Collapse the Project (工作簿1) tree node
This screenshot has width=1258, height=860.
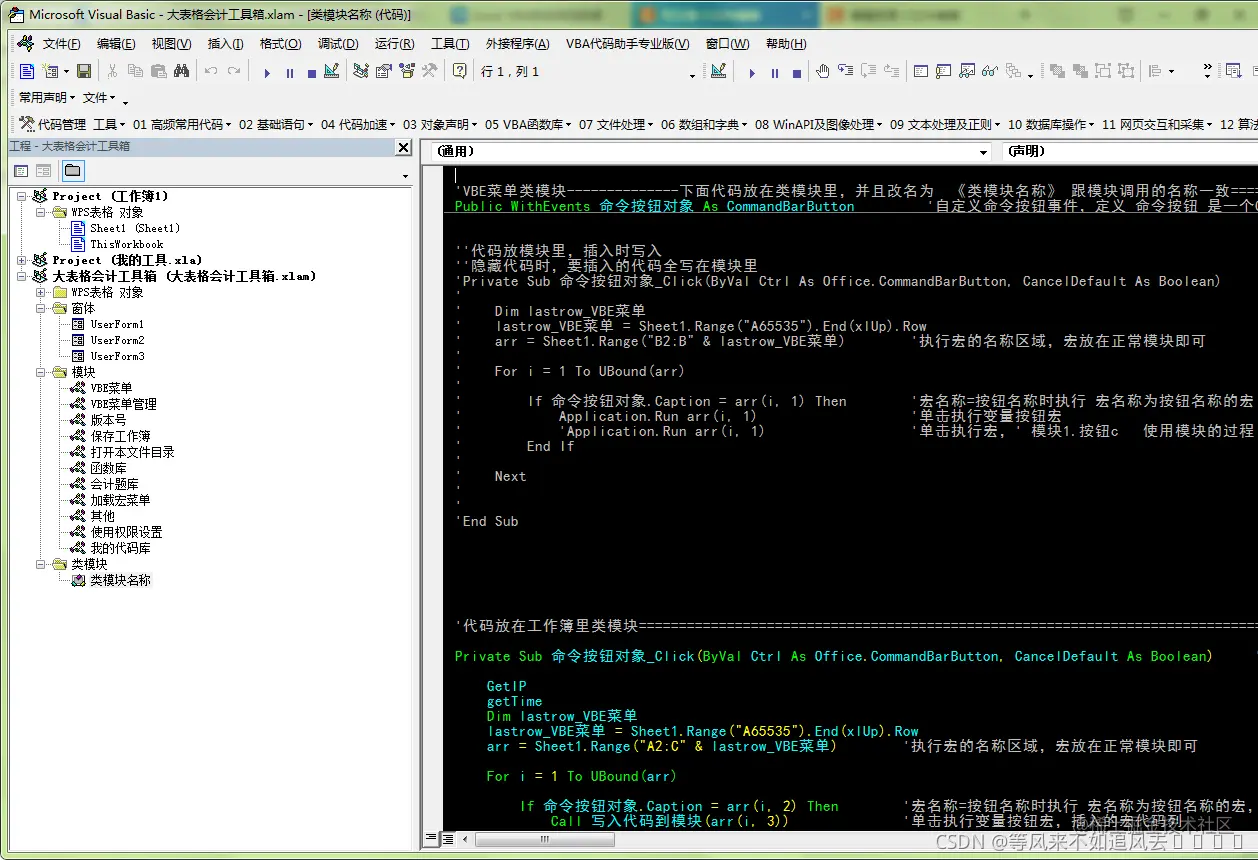pyautogui.click(x=22, y=196)
